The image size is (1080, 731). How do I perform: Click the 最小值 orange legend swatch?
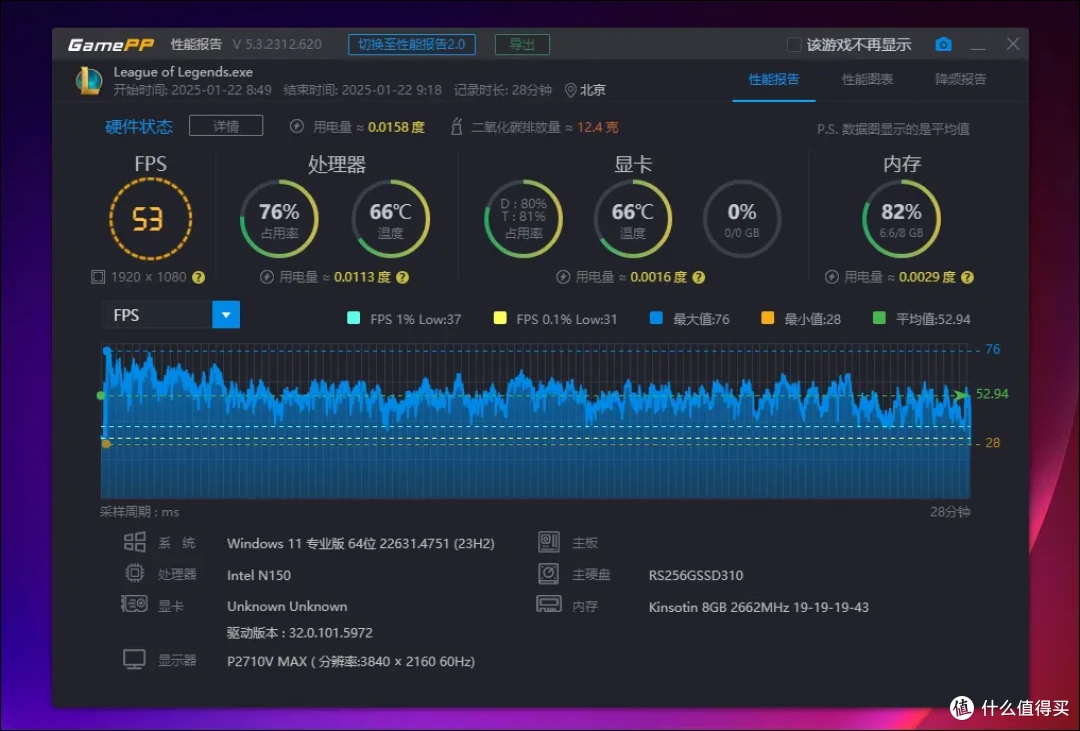(767, 318)
